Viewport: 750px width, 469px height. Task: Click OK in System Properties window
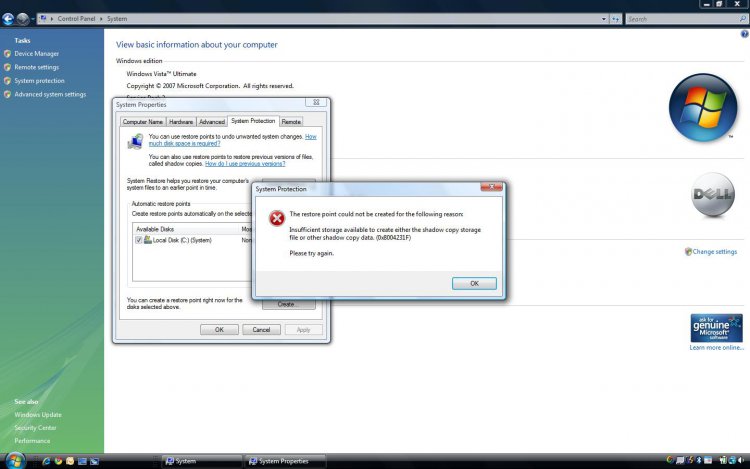point(219,330)
